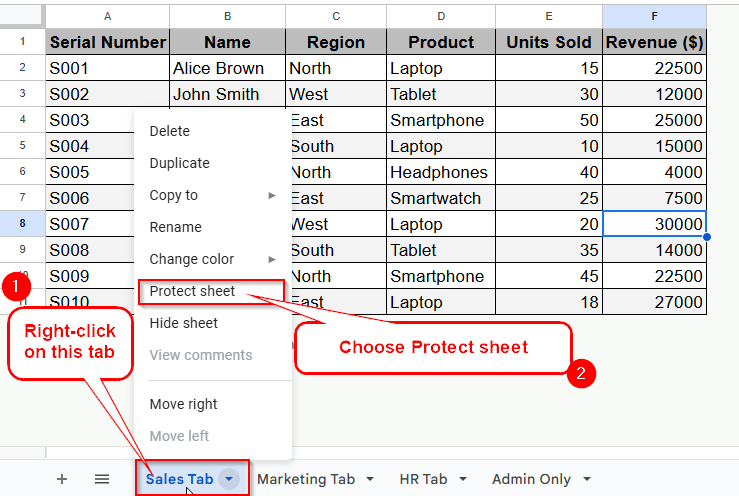Click the cell containing Alice Brown
Screen dimensions: 739x496
tap(227, 68)
